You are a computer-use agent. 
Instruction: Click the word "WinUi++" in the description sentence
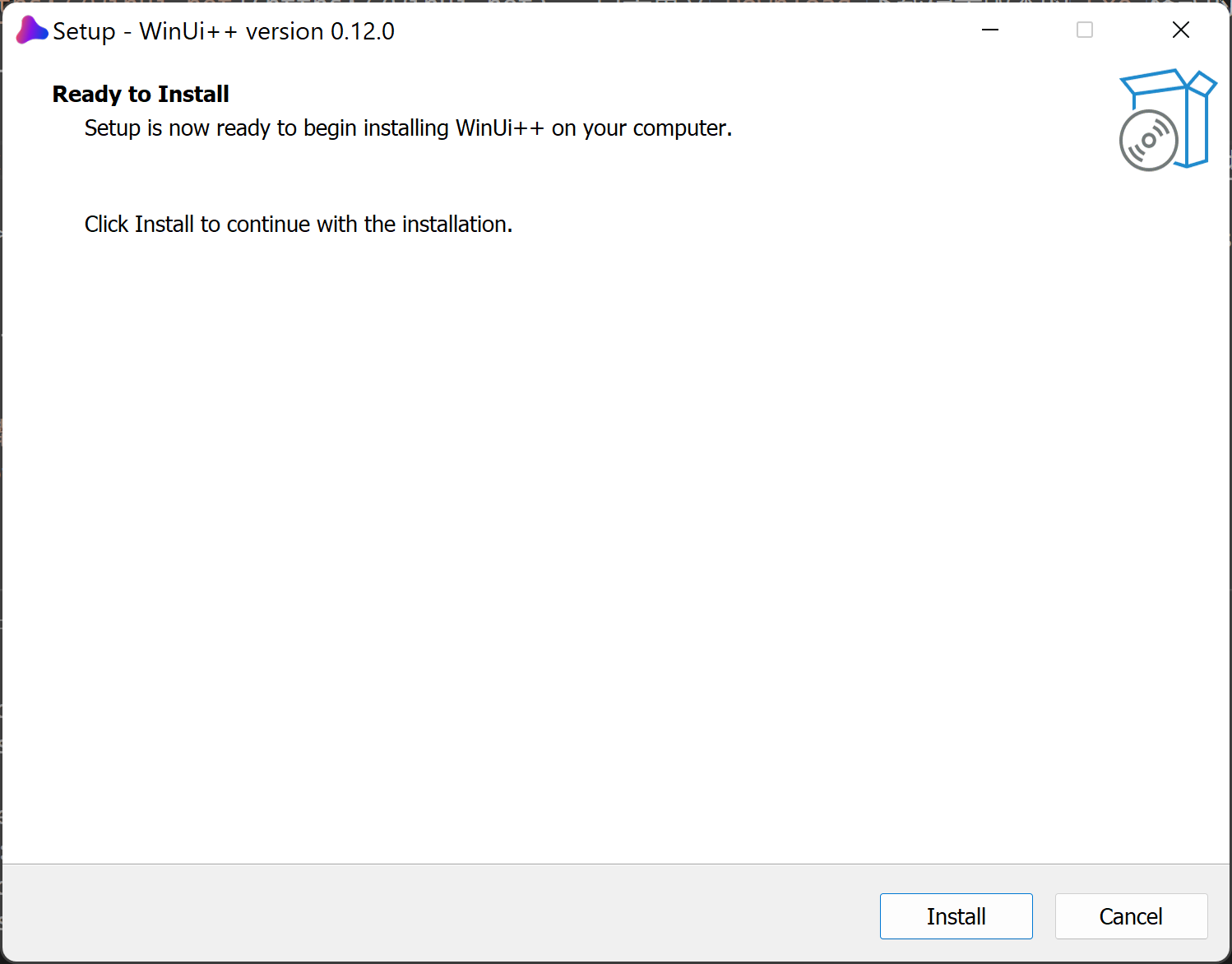pyautogui.click(x=499, y=128)
